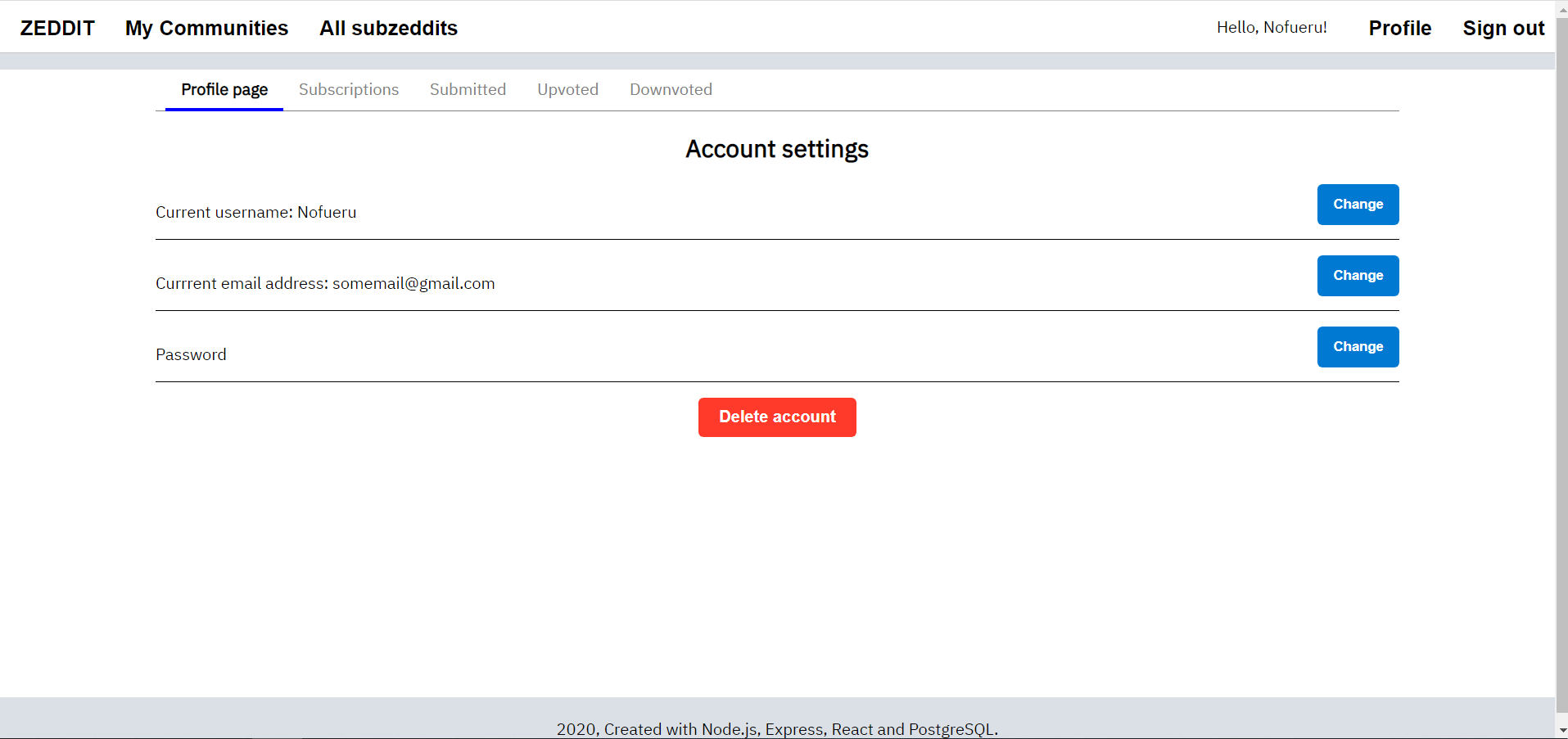Switch to the Subscriptions tab

point(349,90)
